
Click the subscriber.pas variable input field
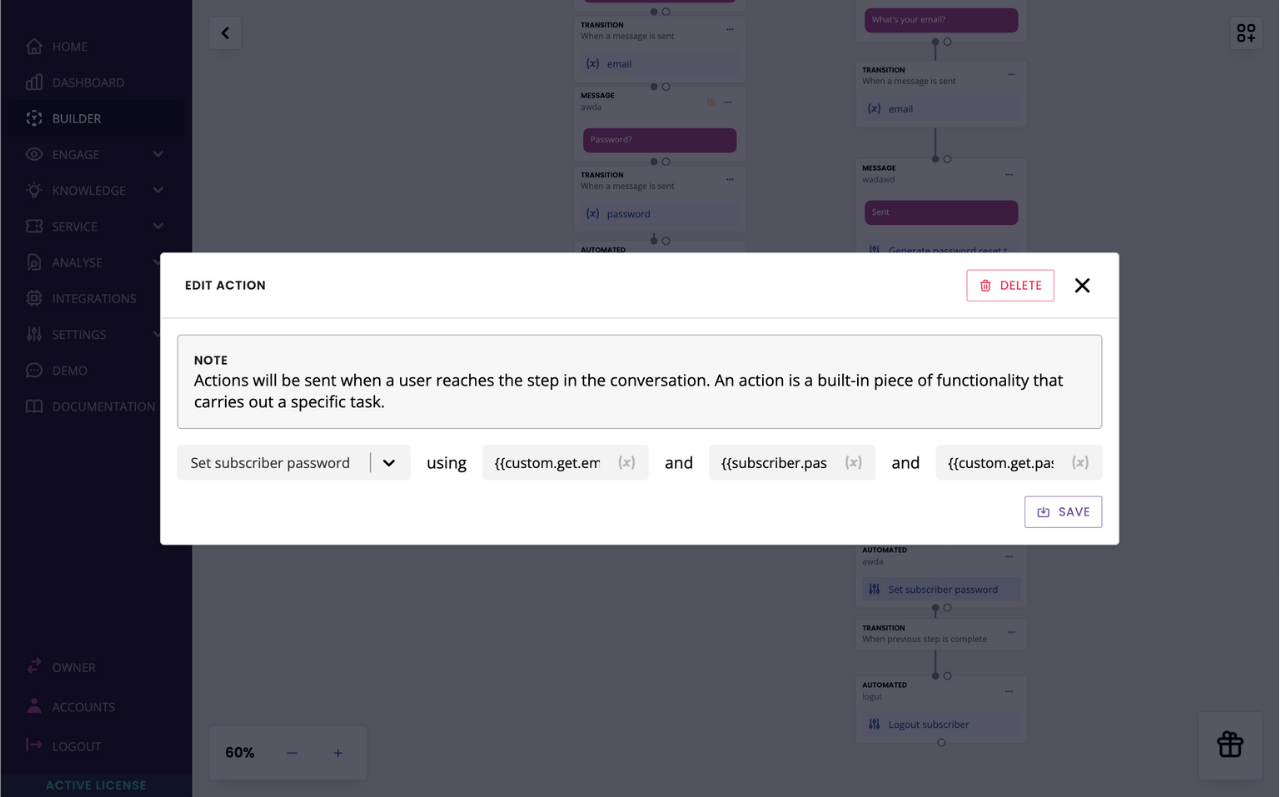[780, 462]
